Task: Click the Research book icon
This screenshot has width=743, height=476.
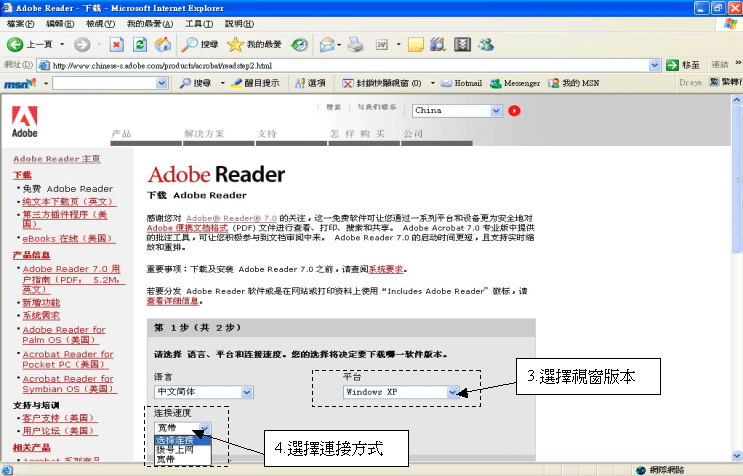Action: (x=438, y=45)
